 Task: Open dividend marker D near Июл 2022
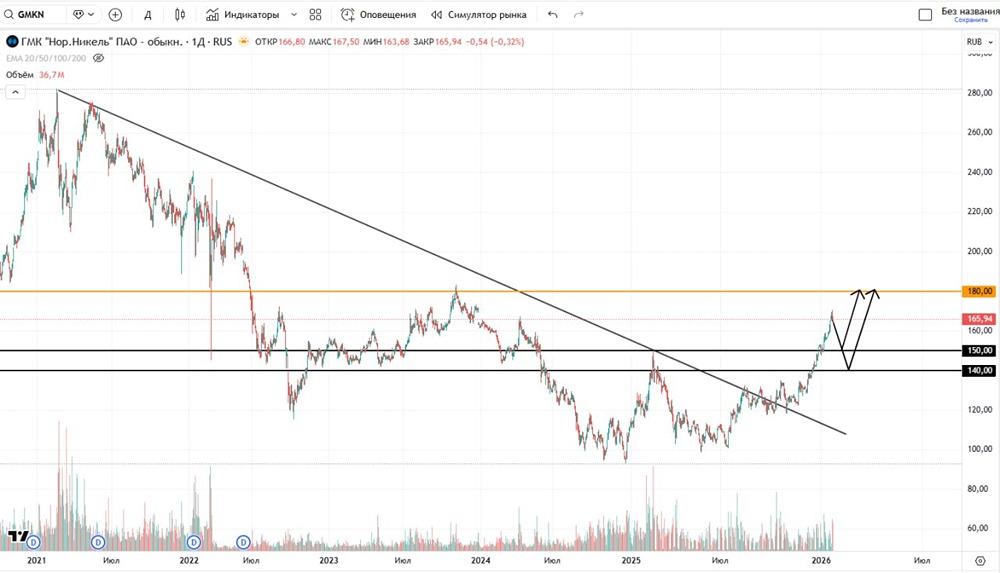[x=243, y=542]
